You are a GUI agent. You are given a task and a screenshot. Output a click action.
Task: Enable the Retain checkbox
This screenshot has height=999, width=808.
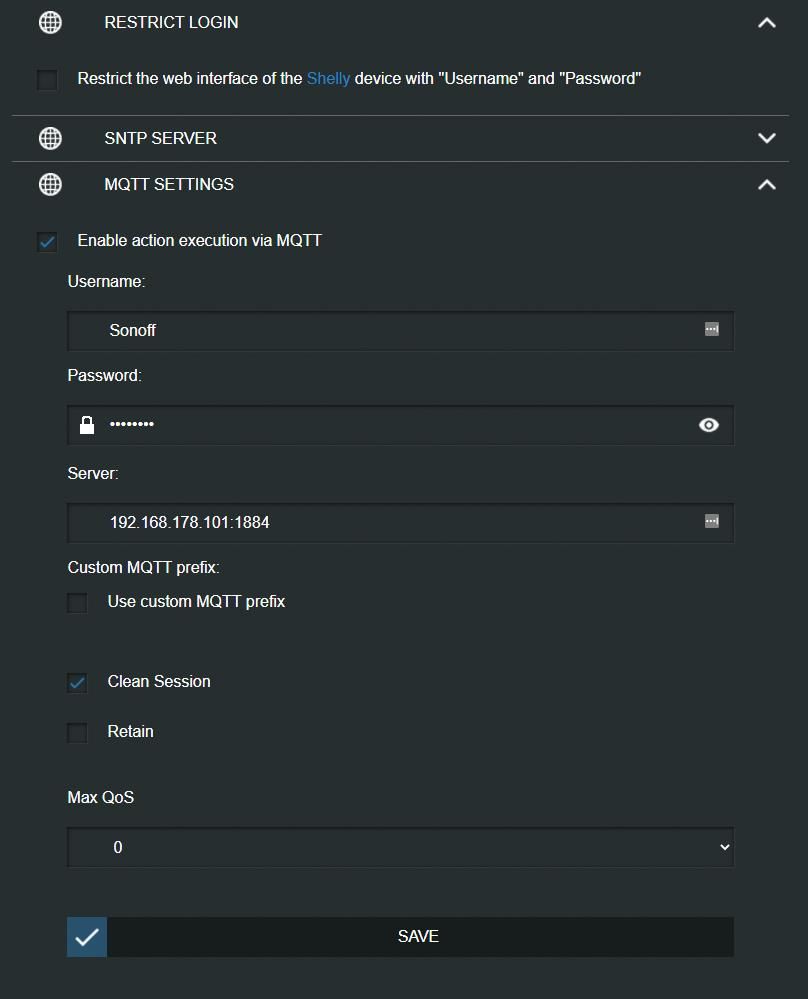77,733
